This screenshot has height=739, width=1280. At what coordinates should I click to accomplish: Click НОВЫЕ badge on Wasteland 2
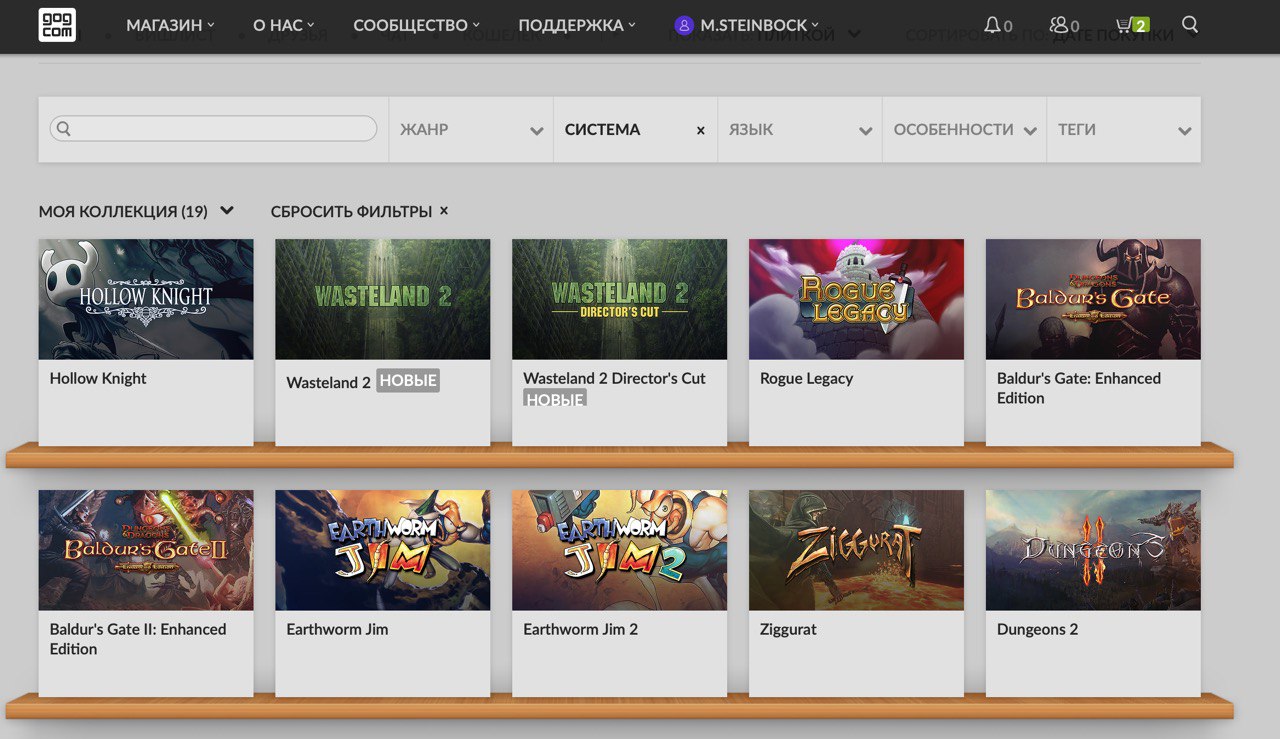tap(408, 381)
